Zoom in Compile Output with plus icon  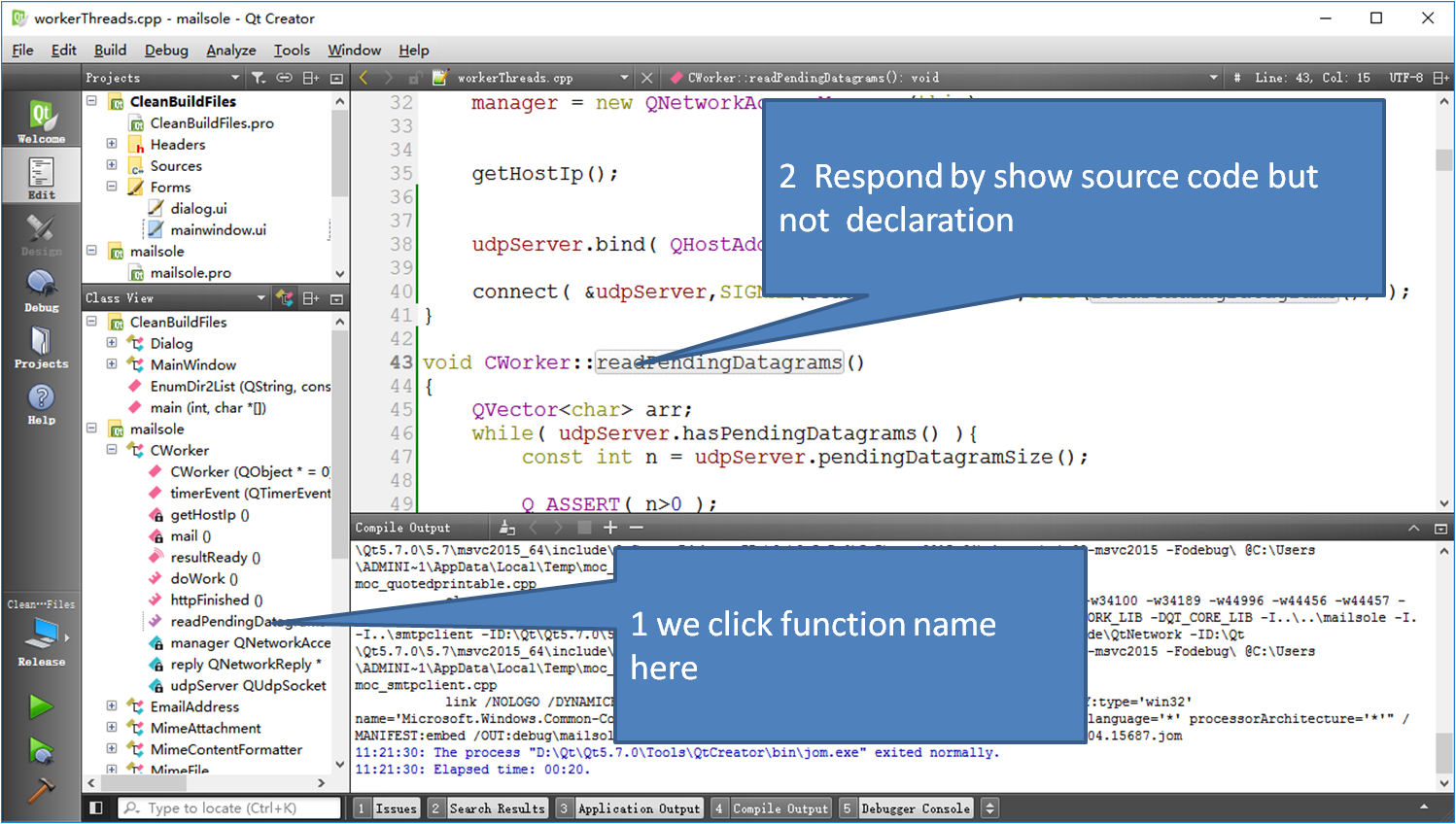click(x=609, y=528)
